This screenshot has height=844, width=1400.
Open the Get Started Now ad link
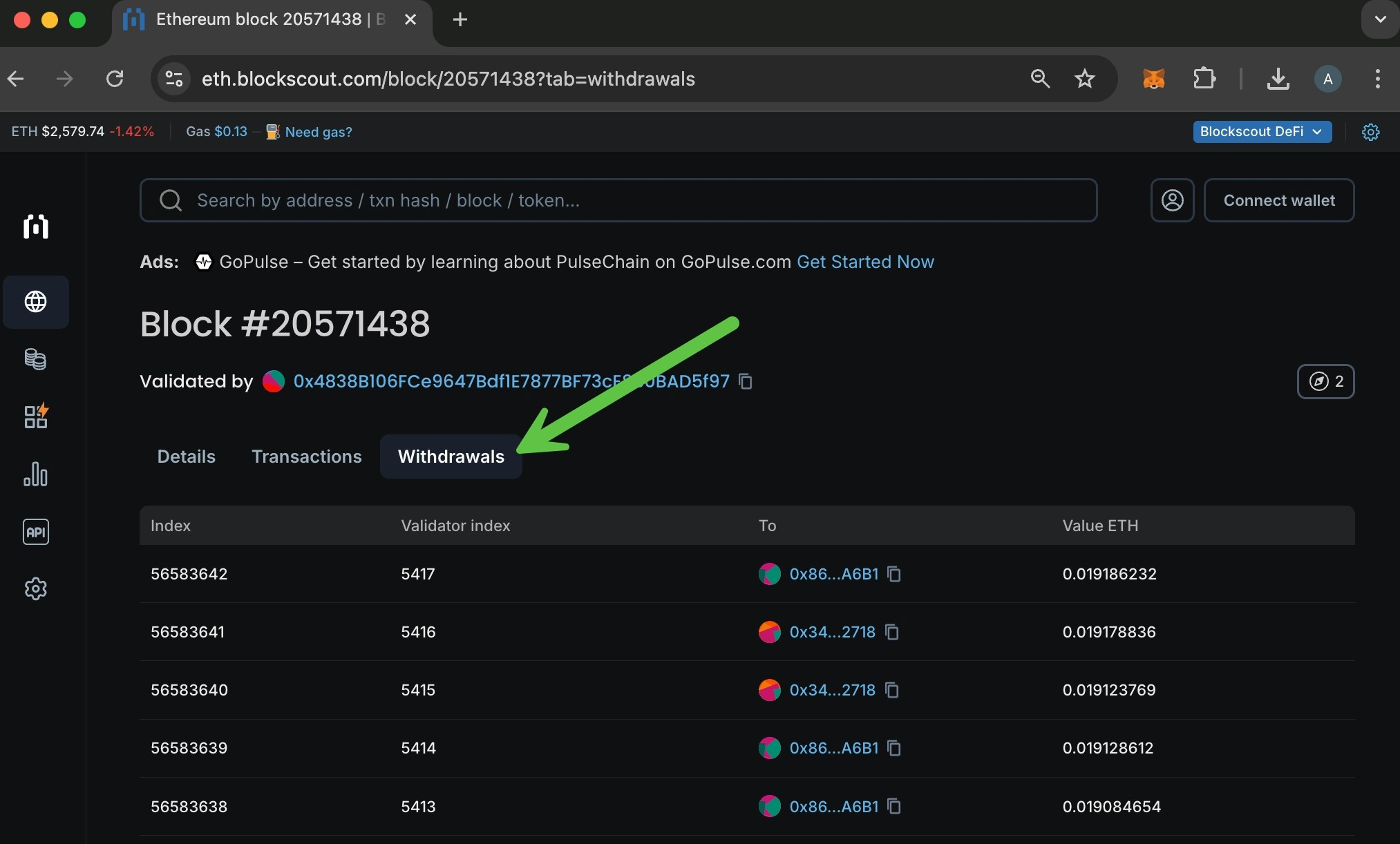(865, 262)
